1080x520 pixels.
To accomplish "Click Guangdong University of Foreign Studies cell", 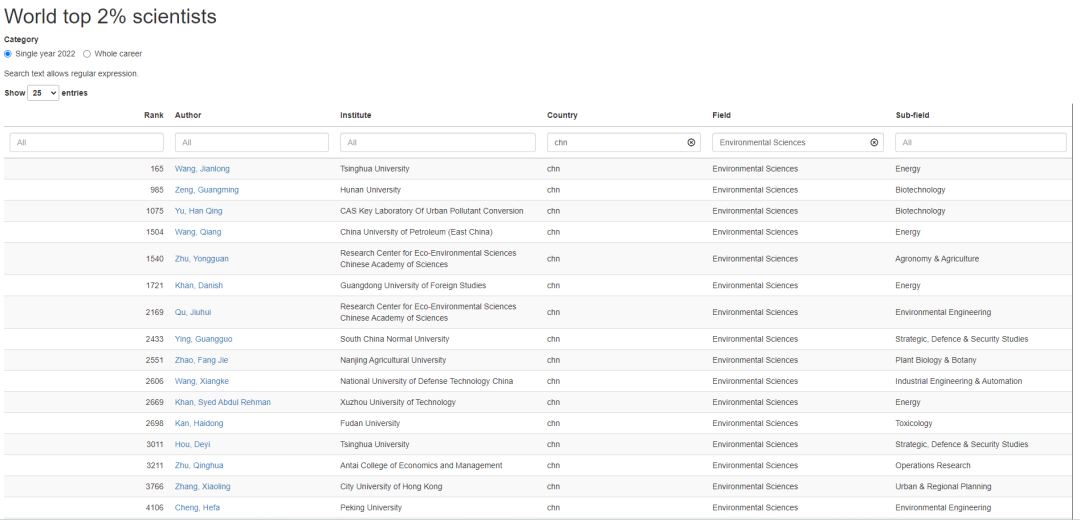I will click(413, 286).
